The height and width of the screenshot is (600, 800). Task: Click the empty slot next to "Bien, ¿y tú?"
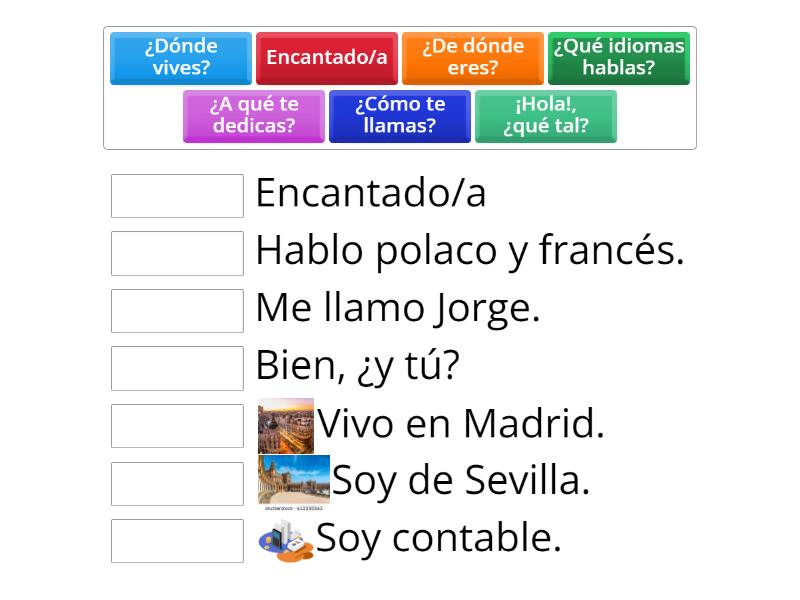tap(177, 368)
